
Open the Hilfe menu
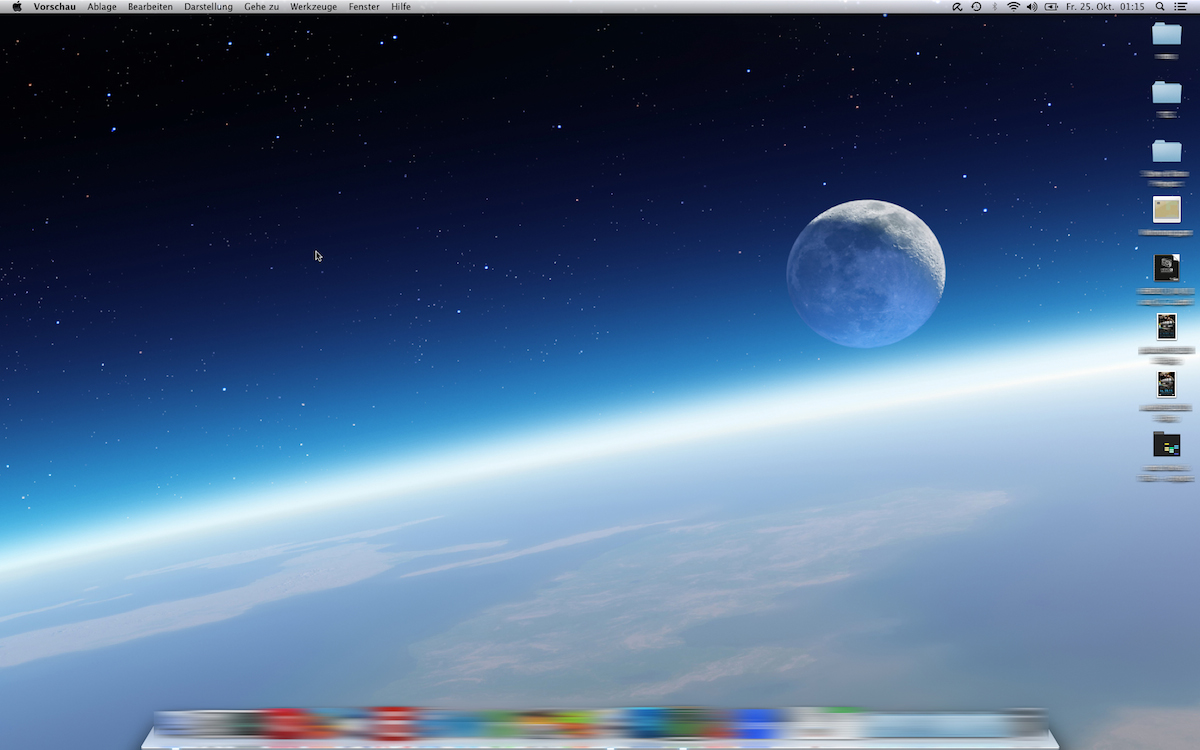[401, 7]
